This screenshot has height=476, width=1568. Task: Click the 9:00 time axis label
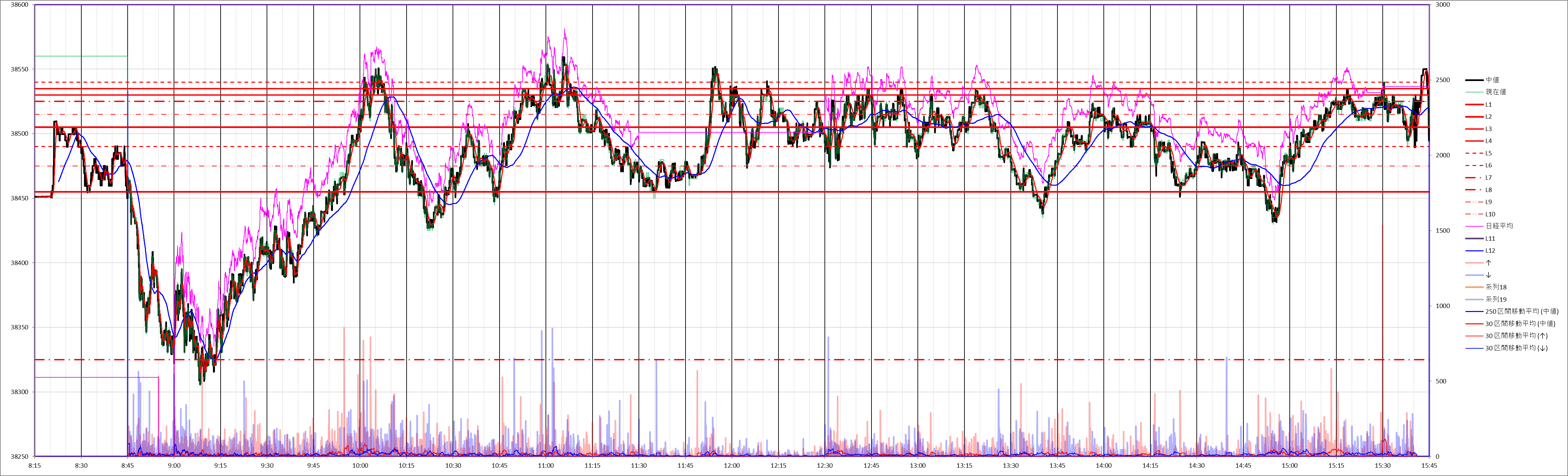coord(174,466)
